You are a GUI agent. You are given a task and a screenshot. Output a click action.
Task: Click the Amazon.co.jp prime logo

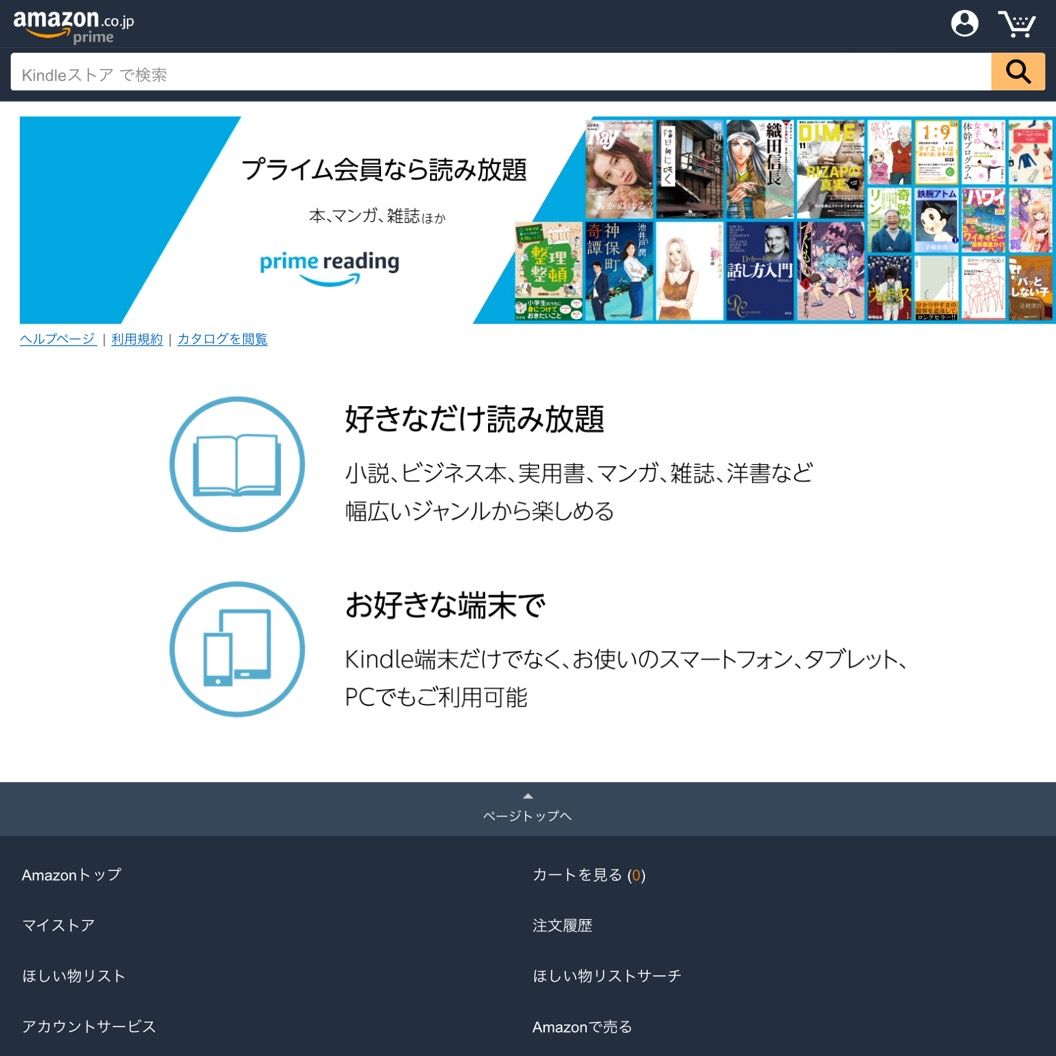73,27
